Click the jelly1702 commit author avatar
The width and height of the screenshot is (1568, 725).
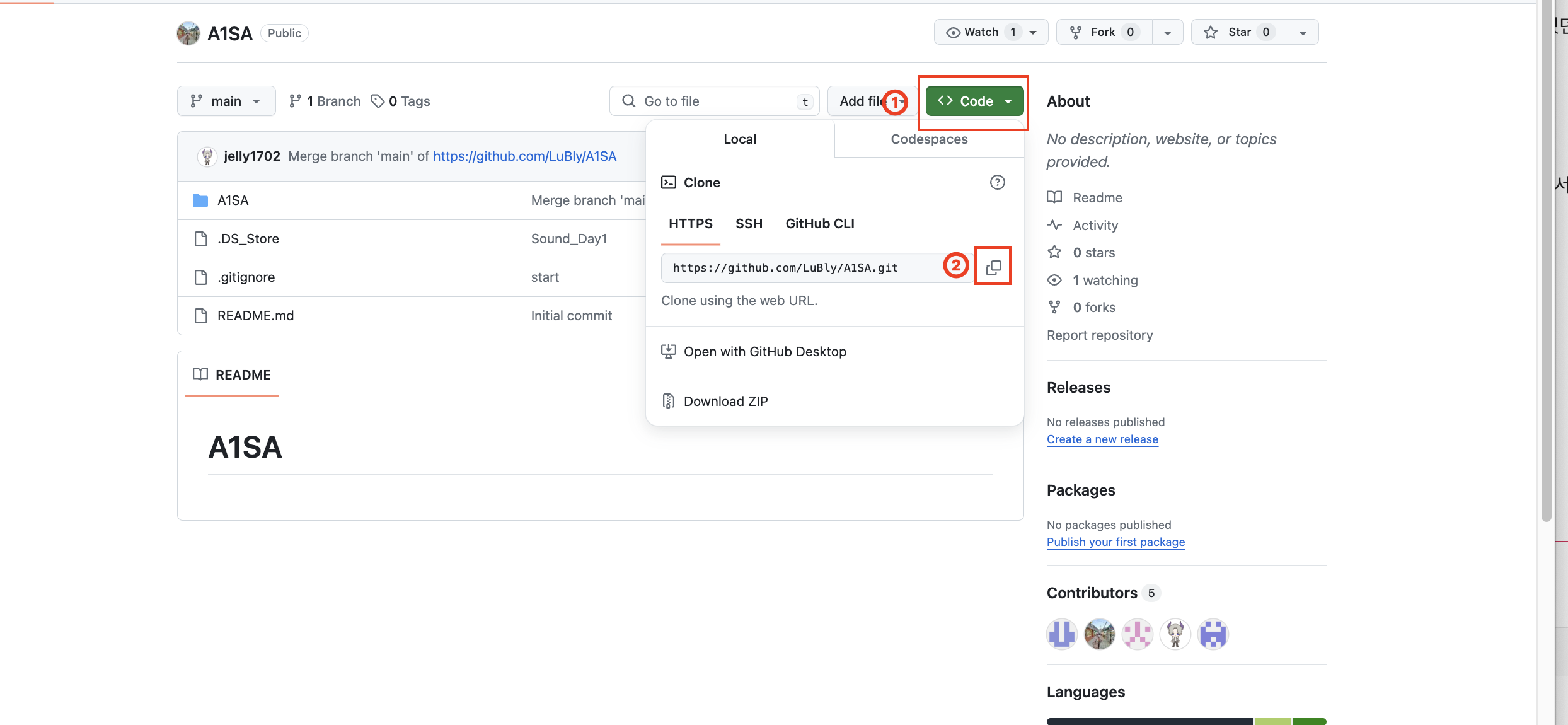[x=207, y=156]
